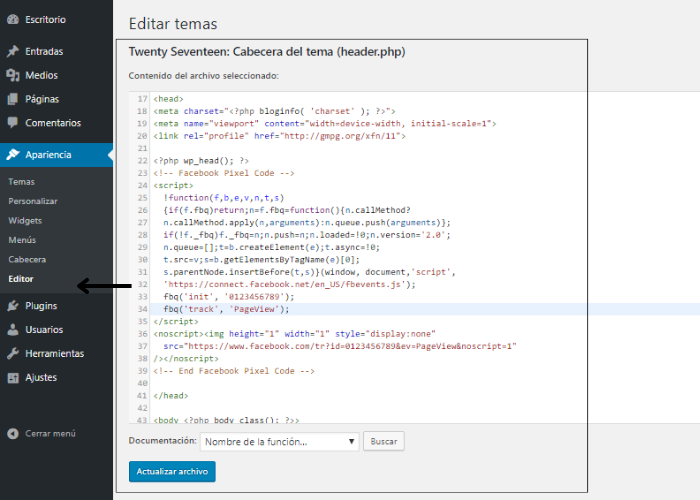Click the Comentarios speech bubble icon

[x=12, y=123]
